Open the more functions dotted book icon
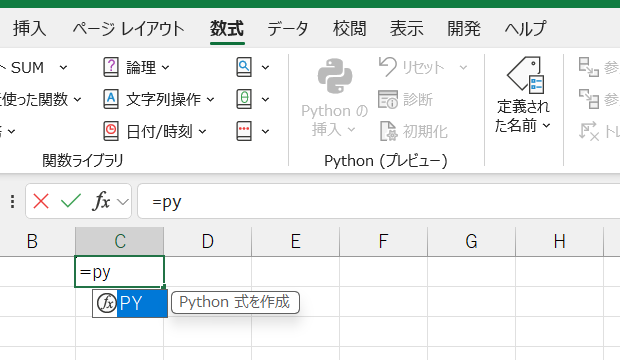 [244, 131]
